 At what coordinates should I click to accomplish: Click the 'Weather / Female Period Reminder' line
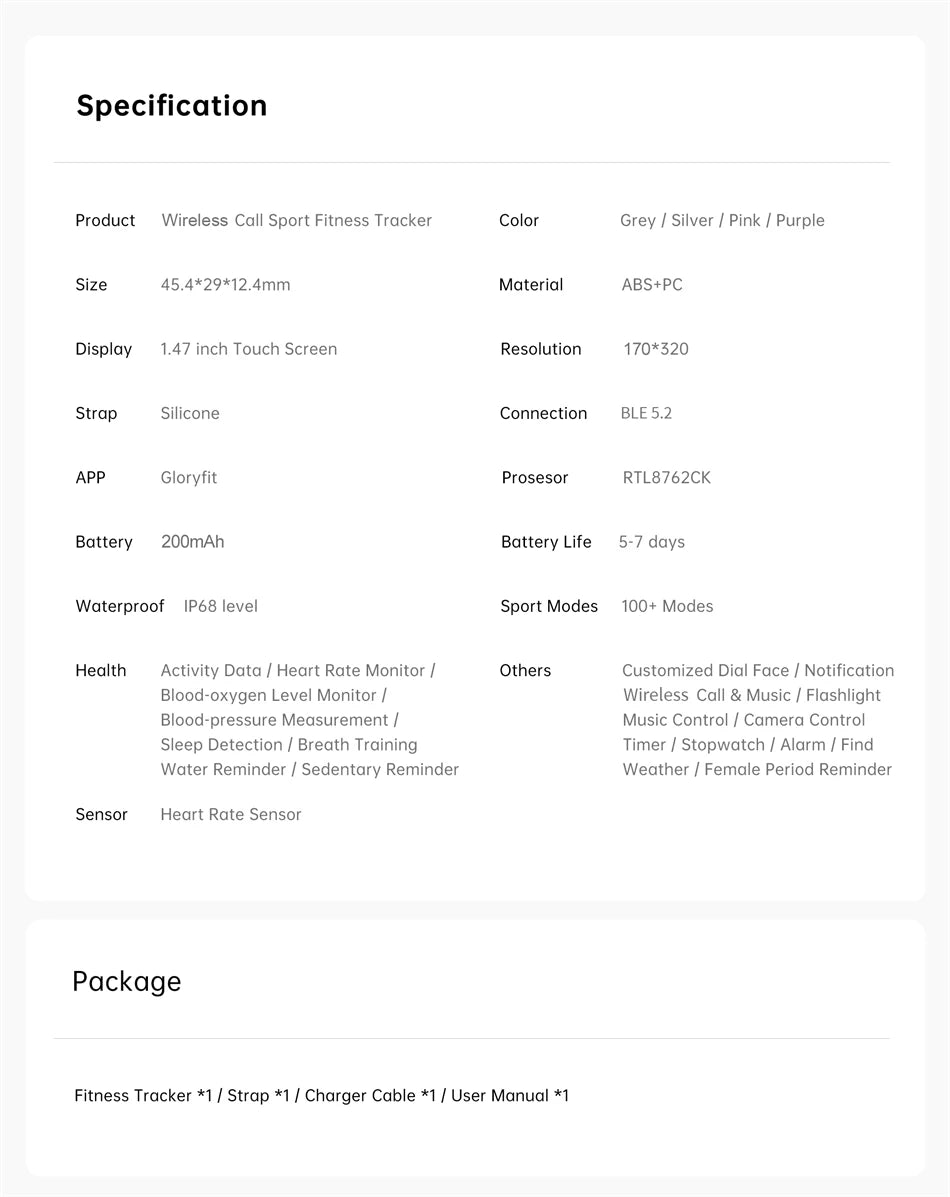(757, 769)
